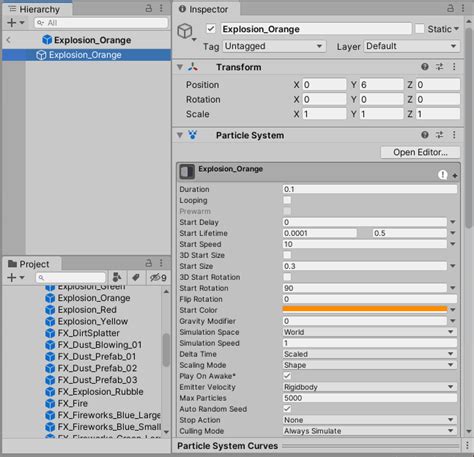Toggle hidden packages visibility icon showing 9
The height and width of the screenshot is (457, 474).
click(x=158, y=277)
